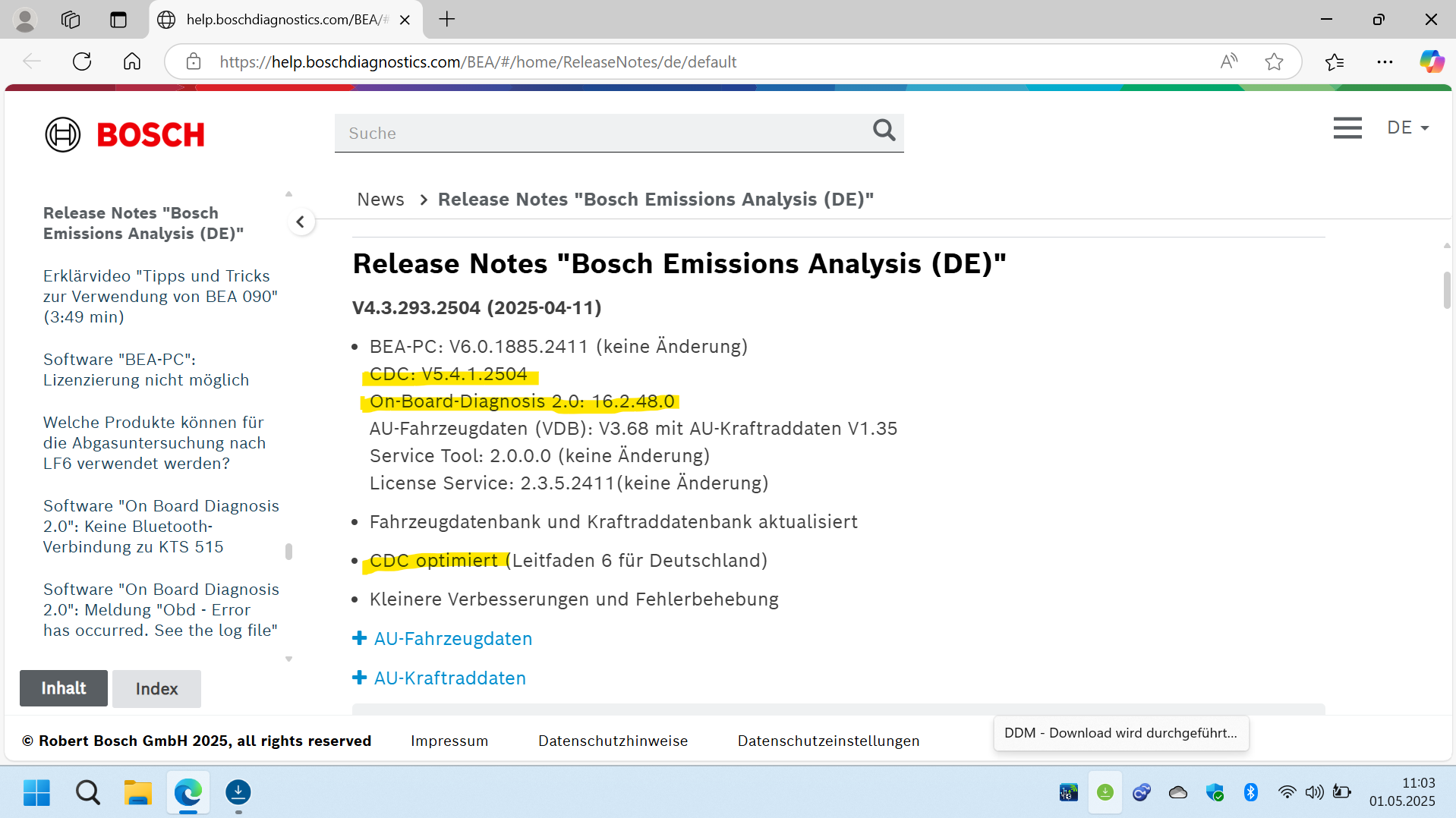The height and width of the screenshot is (818, 1456).
Task: Open Wi-Fi network settings
Action: 1287,792
